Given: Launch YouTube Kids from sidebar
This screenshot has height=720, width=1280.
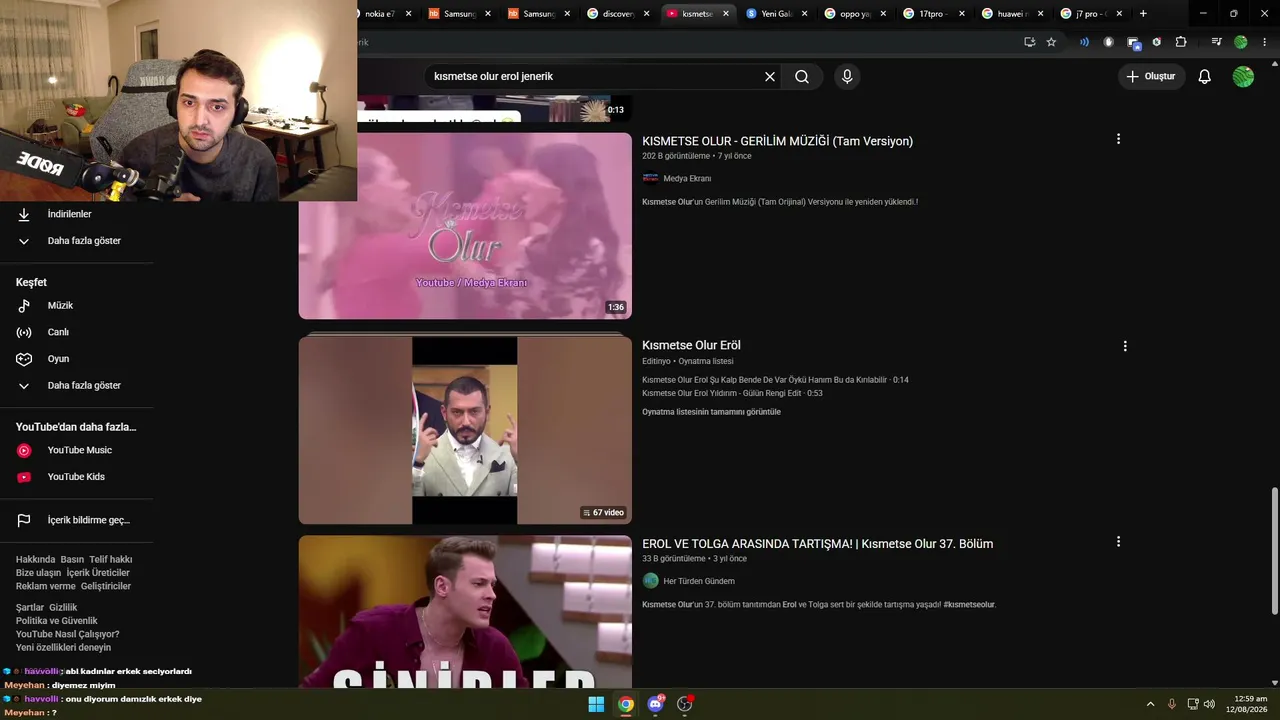Looking at the screenshot, I should [x=76, y=477].
